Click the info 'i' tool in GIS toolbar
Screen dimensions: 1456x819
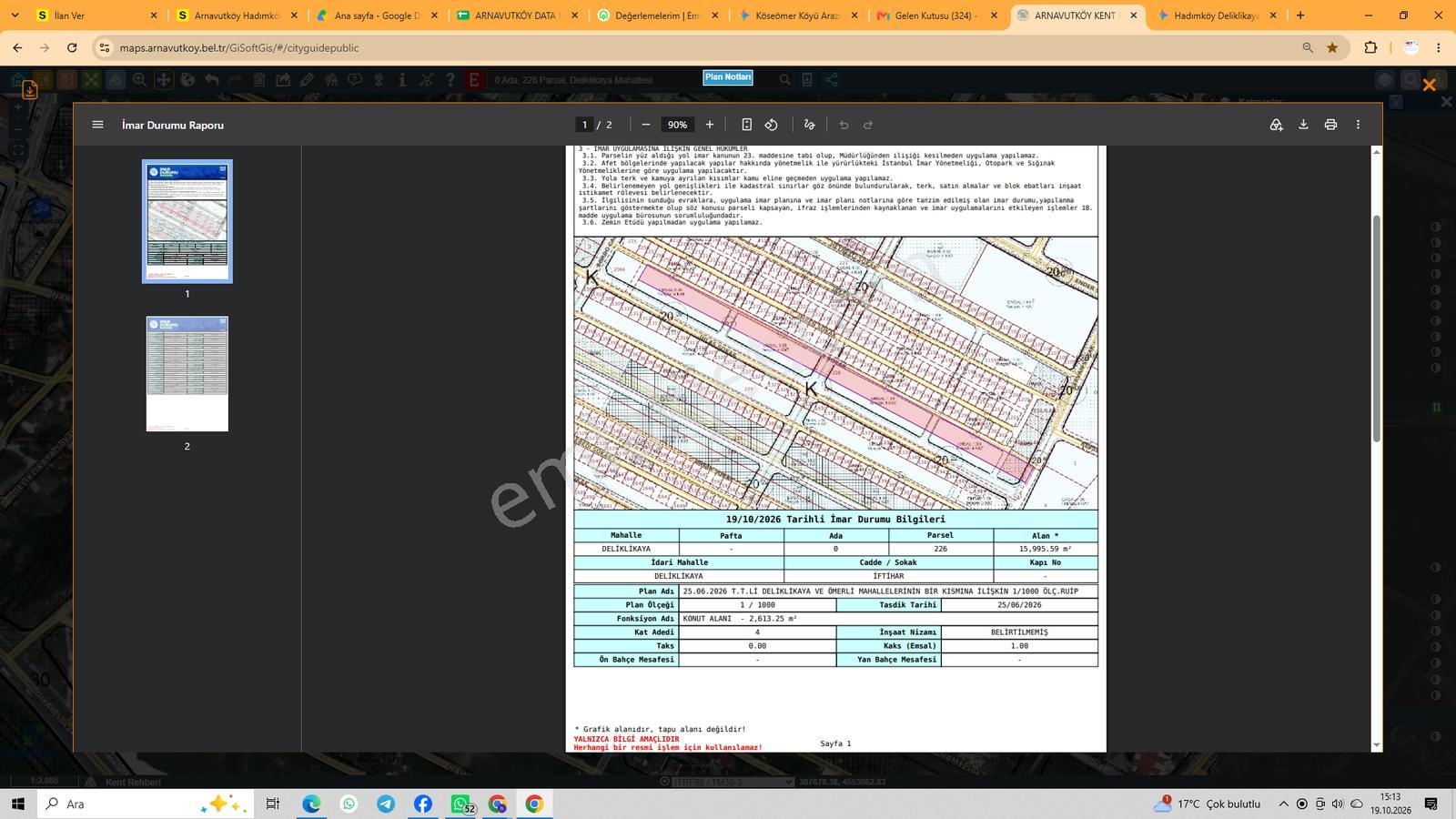coord(402,80)
